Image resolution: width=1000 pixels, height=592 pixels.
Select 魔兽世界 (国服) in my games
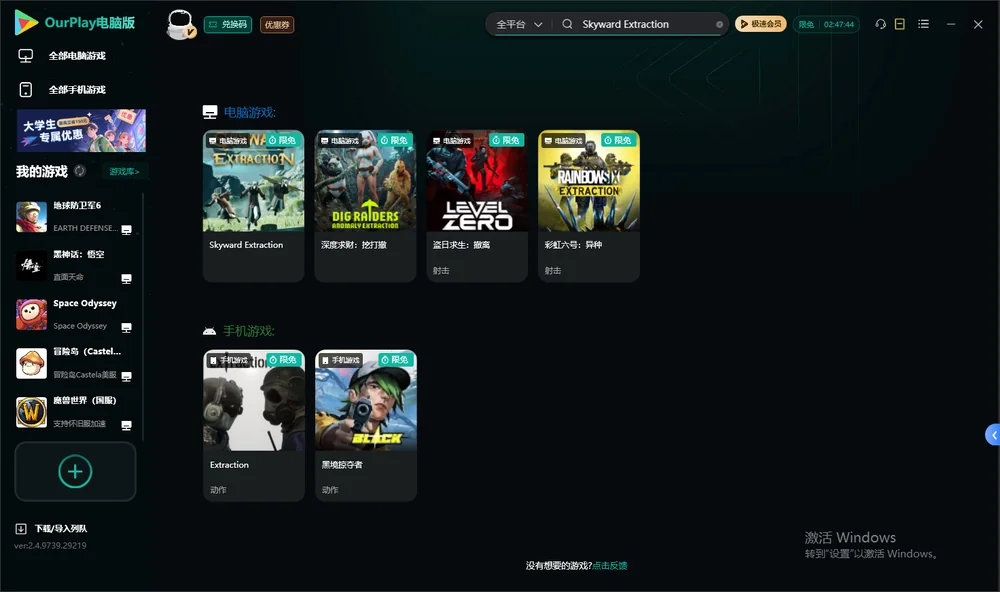pyautogui.click(x=75, y=412)
